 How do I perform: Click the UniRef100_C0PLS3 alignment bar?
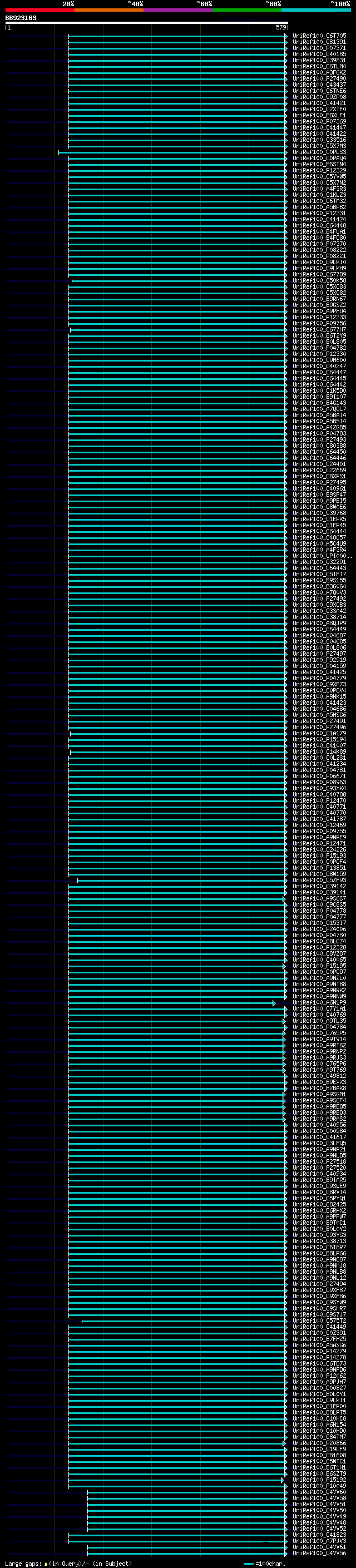[173, 152]
